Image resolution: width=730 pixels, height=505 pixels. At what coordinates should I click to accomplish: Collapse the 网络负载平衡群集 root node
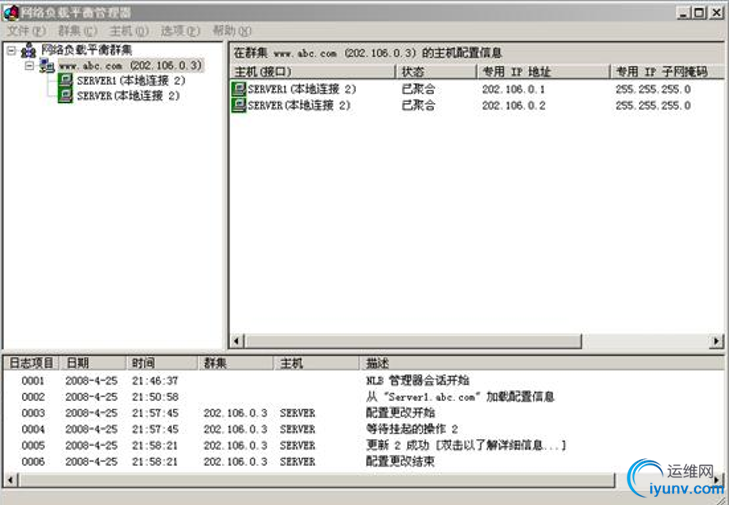pyautogui.click(x=12, y=50)
